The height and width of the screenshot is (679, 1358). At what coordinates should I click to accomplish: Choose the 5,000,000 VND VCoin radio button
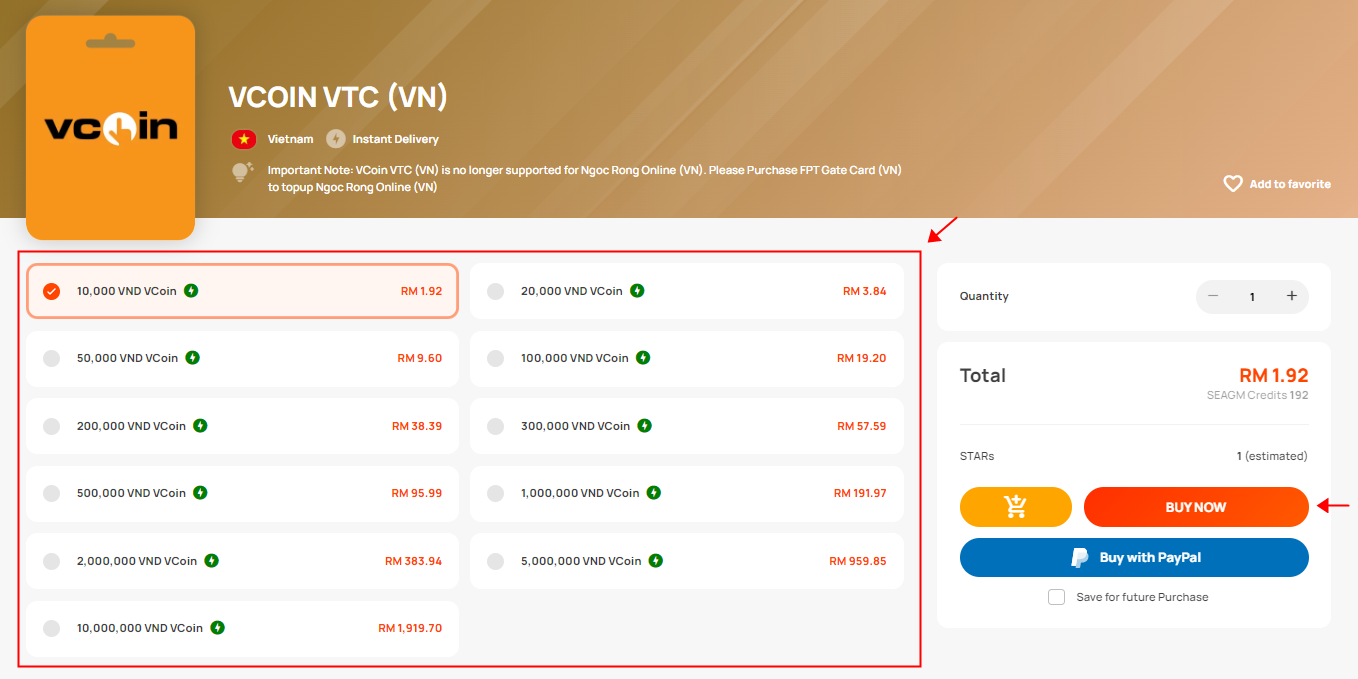point(495,561)
